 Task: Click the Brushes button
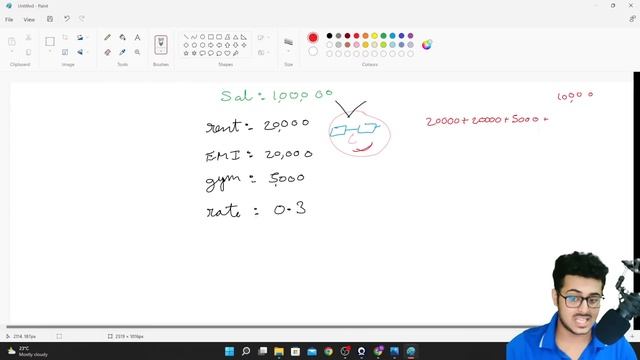pyautogui.click(x=161, y=45)
